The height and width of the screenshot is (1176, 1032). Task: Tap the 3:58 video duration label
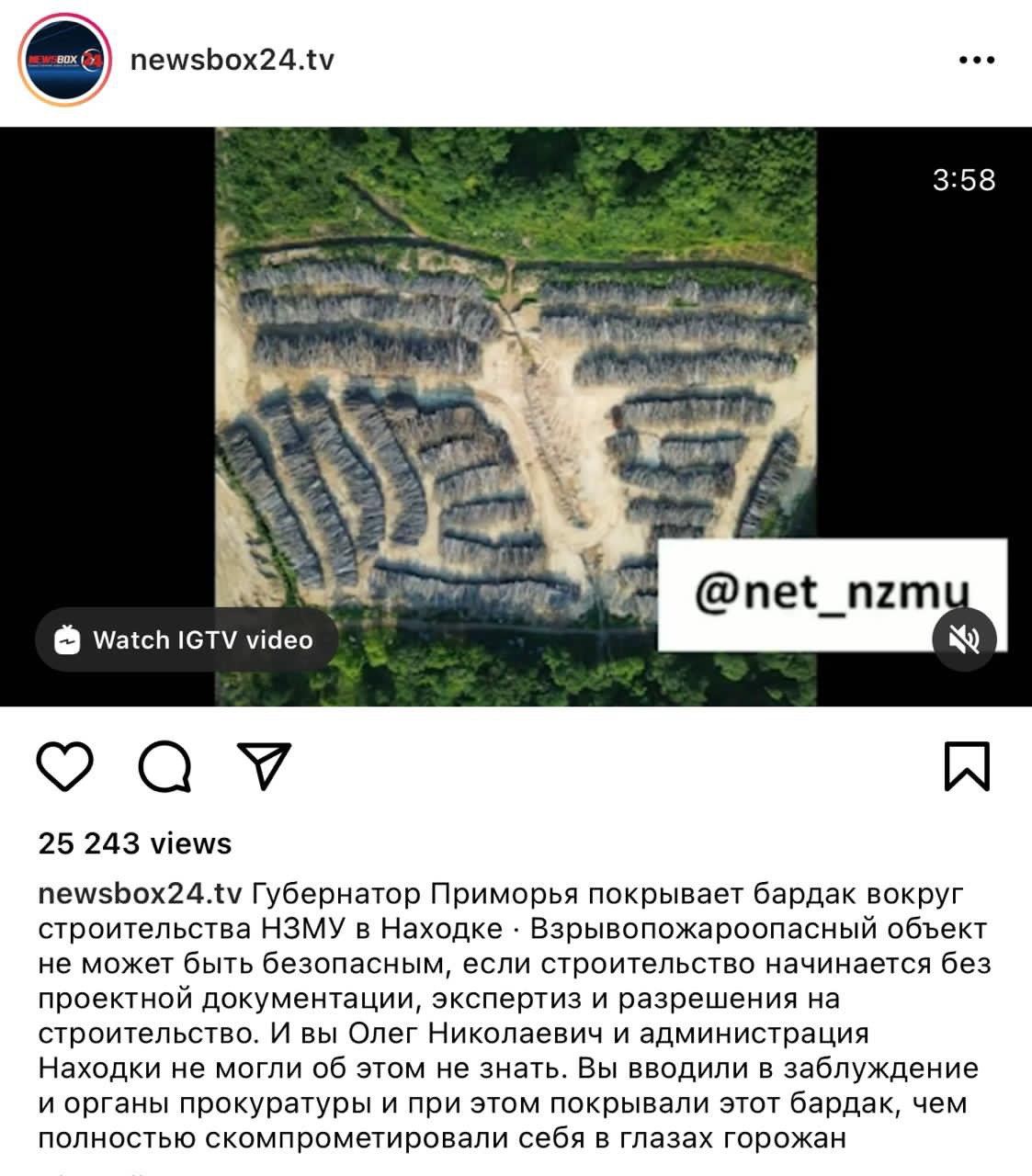pos(964,179)
